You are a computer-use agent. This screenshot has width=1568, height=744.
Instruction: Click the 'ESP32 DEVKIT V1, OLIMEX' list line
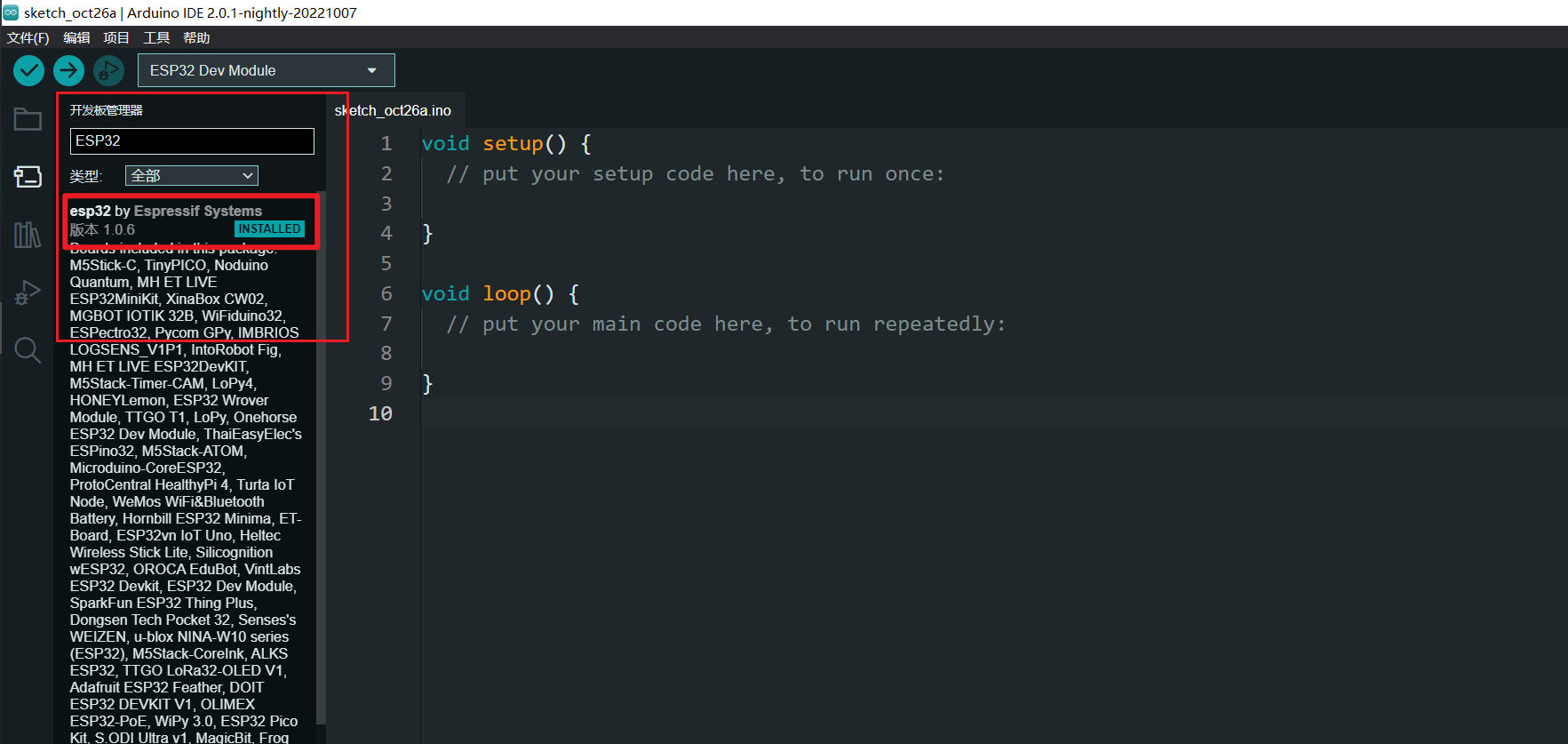[163, 704]
